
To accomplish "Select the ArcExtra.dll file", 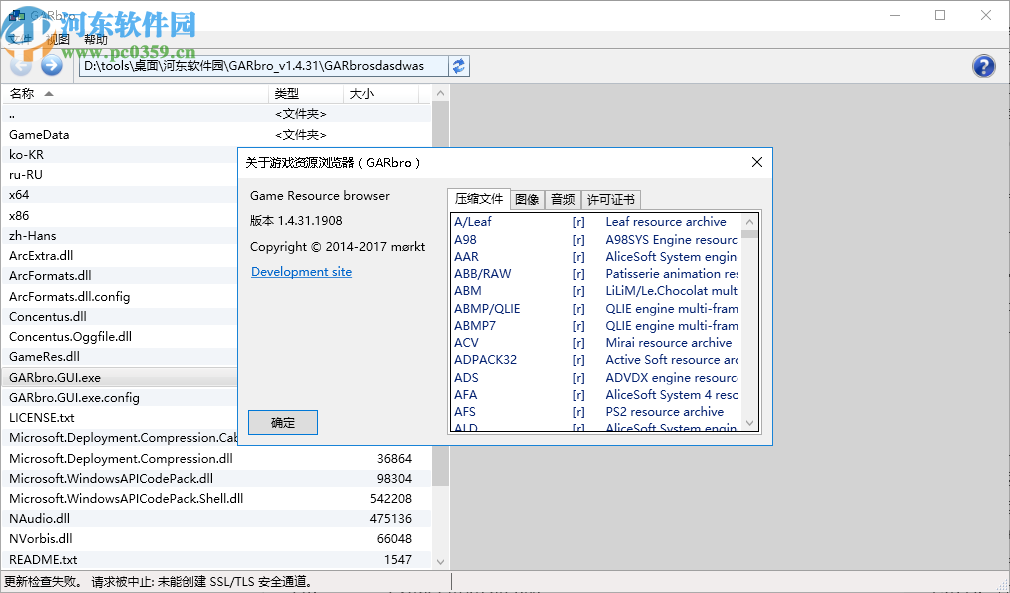I will [120, 256].
